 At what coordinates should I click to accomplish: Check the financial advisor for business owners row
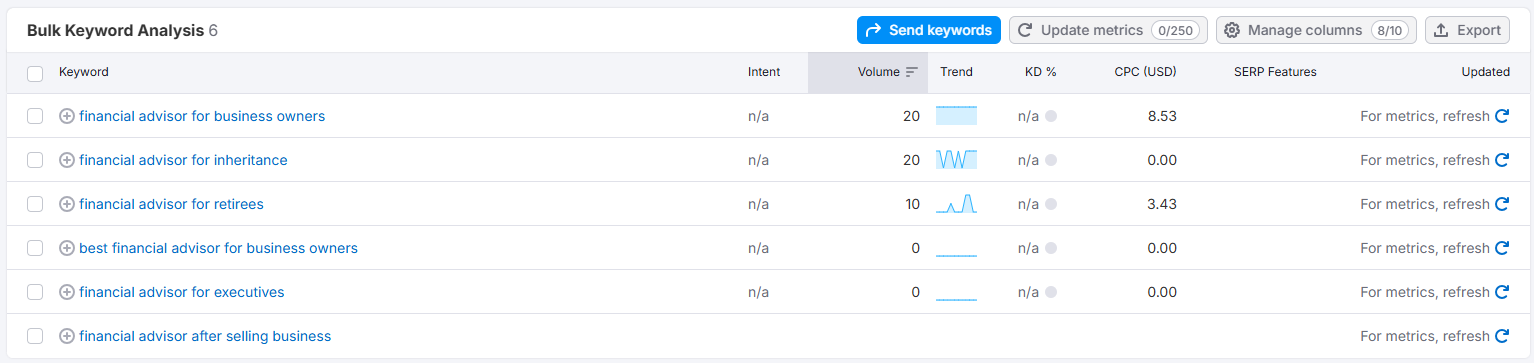pyautogui.click(x=35, y=116)
